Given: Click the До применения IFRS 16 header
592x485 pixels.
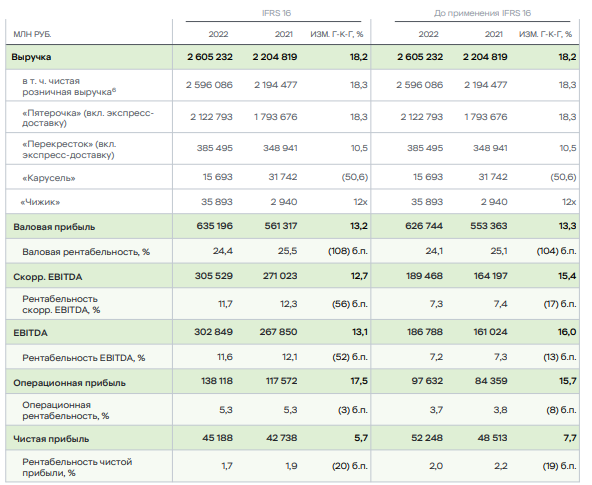Looking at the screenshot, I should coord(482,13).
